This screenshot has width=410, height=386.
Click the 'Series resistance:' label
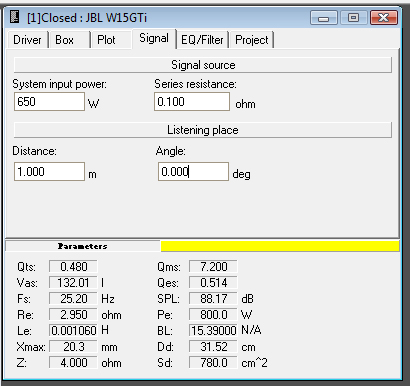point(195,84)
